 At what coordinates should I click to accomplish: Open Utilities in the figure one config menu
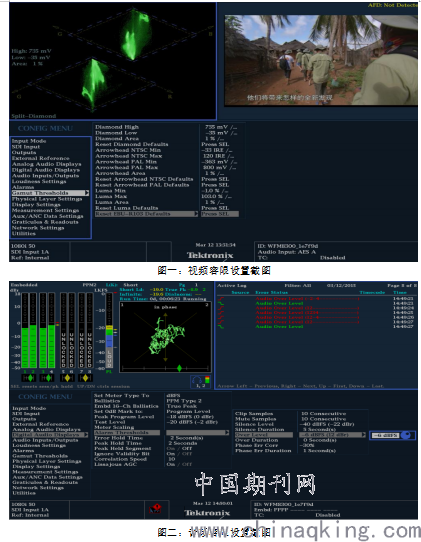(x=24, y=234)
